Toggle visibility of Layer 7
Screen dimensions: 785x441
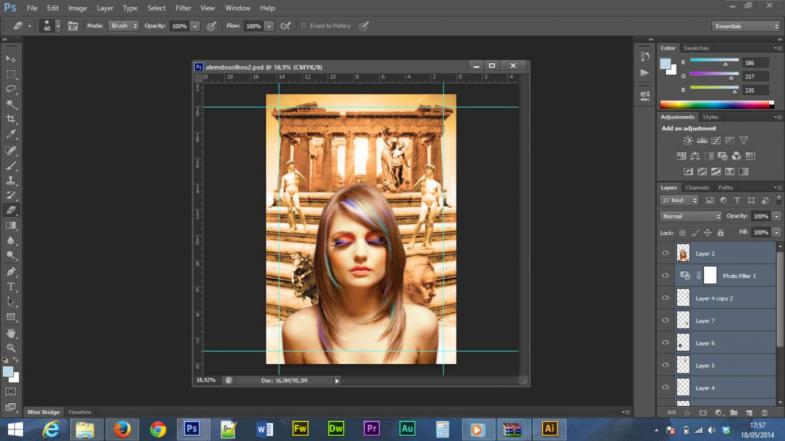tap(665, 320)
